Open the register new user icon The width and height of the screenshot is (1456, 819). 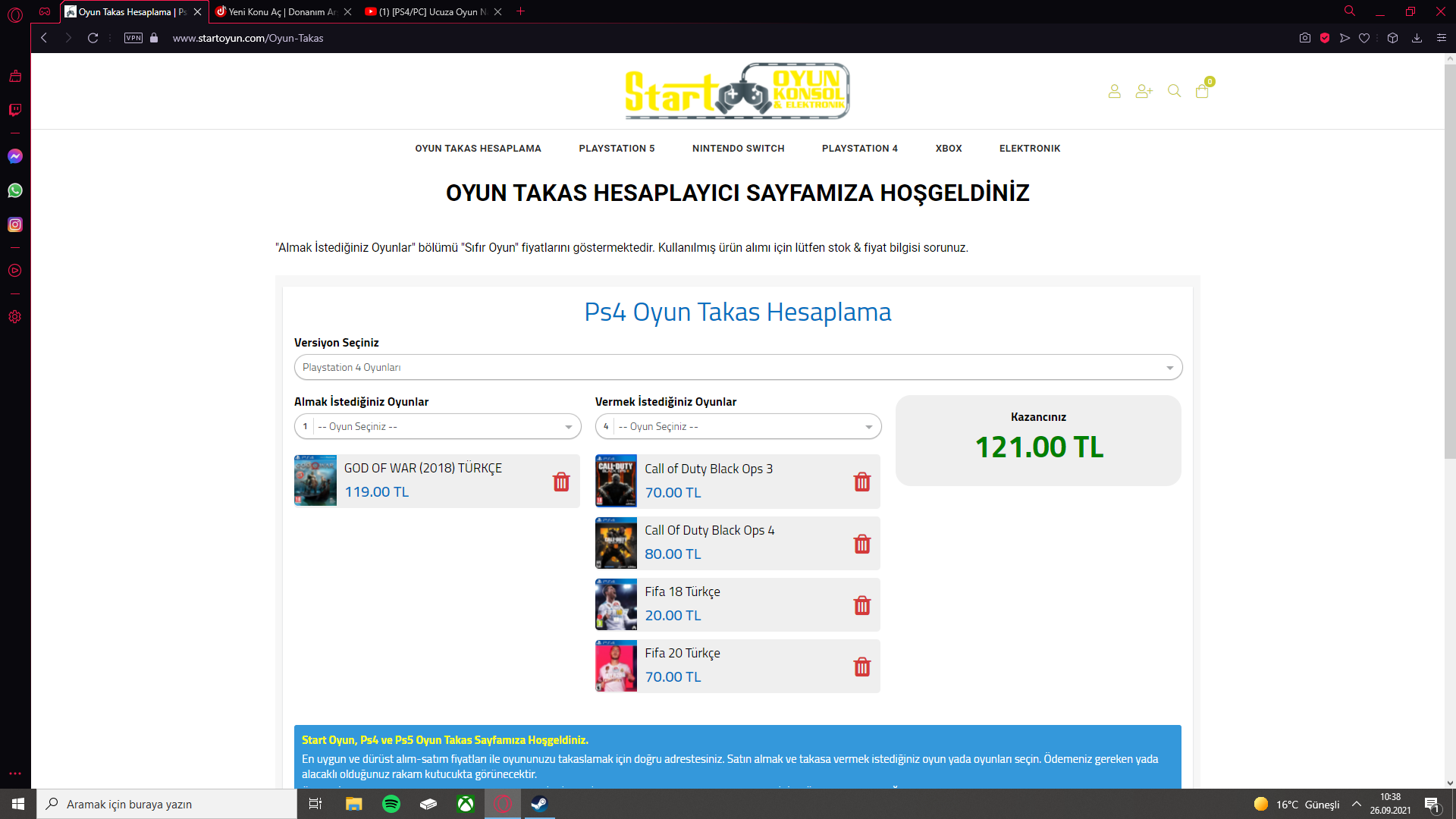(1144, 91)
